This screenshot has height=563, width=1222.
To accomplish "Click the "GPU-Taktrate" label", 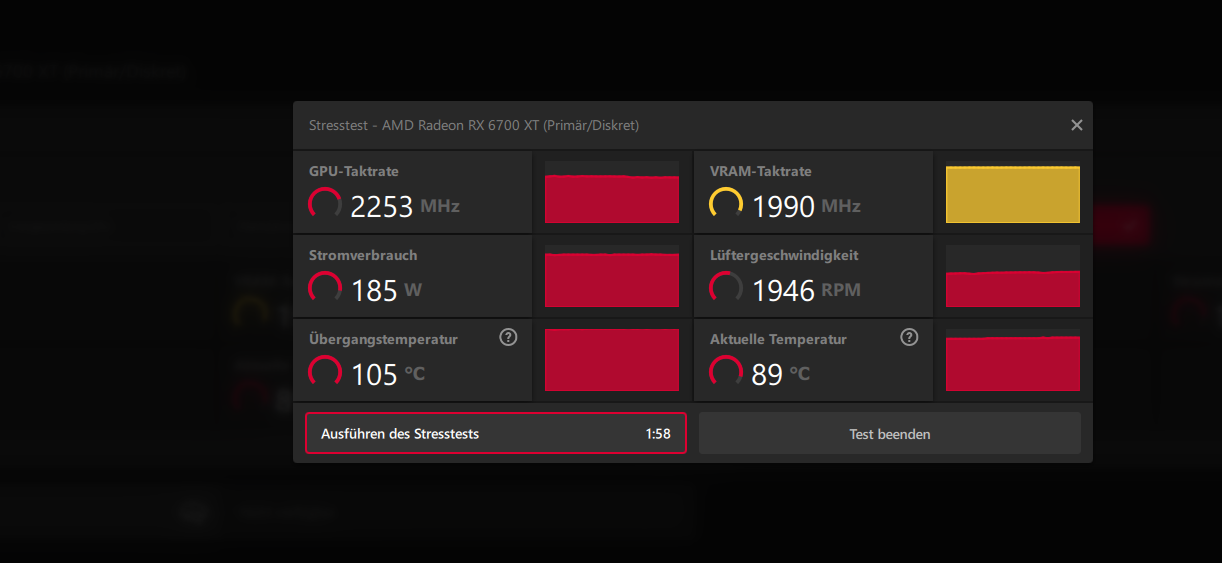I will (354, 171).
